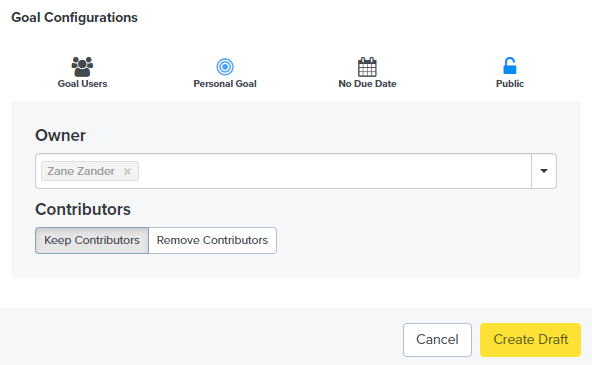Select the Zane Zander owner tag
The width and height of the screenshot is (592, 365).
point(81,171)
